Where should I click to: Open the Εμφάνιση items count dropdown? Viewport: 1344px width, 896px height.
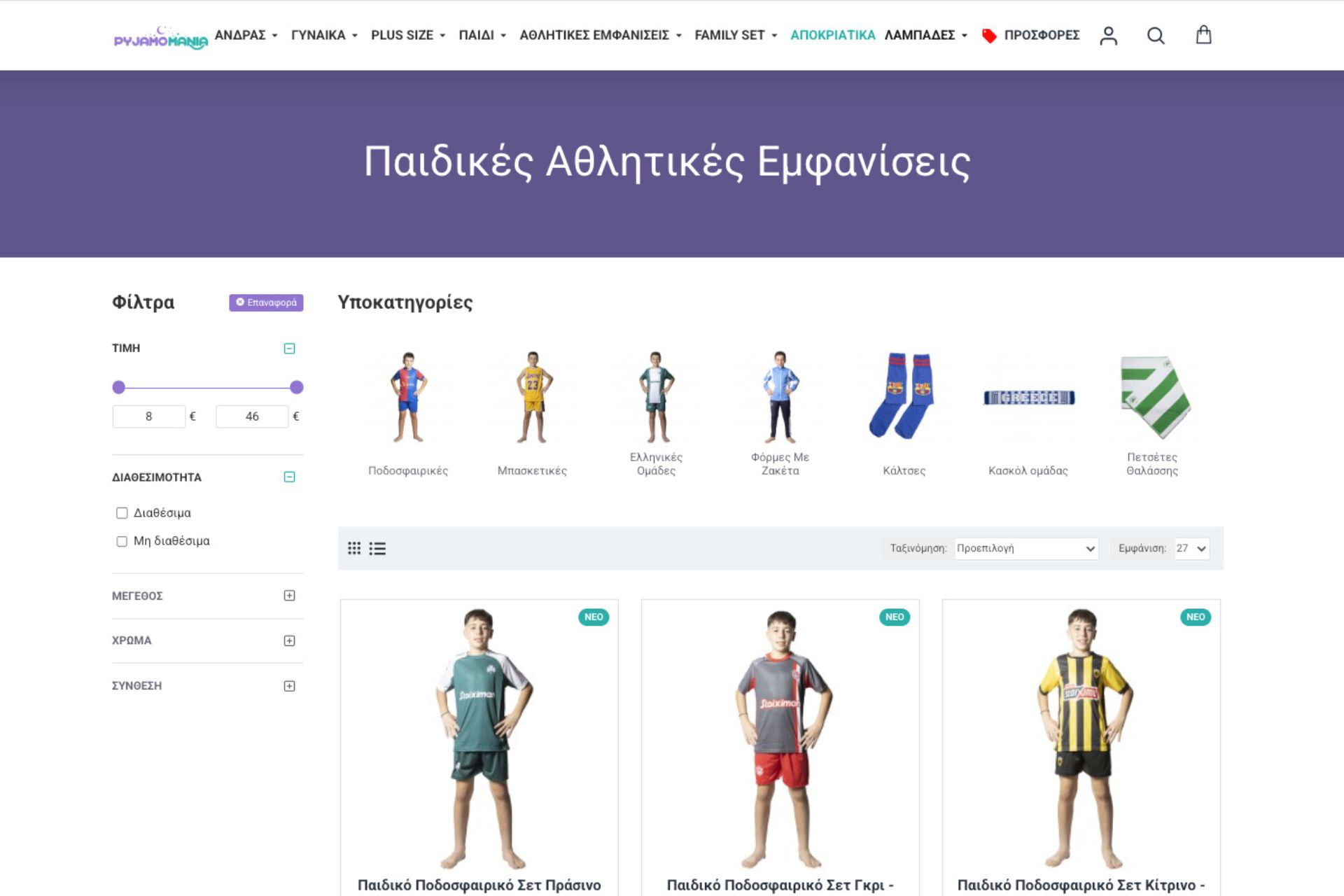(1191, 548)
